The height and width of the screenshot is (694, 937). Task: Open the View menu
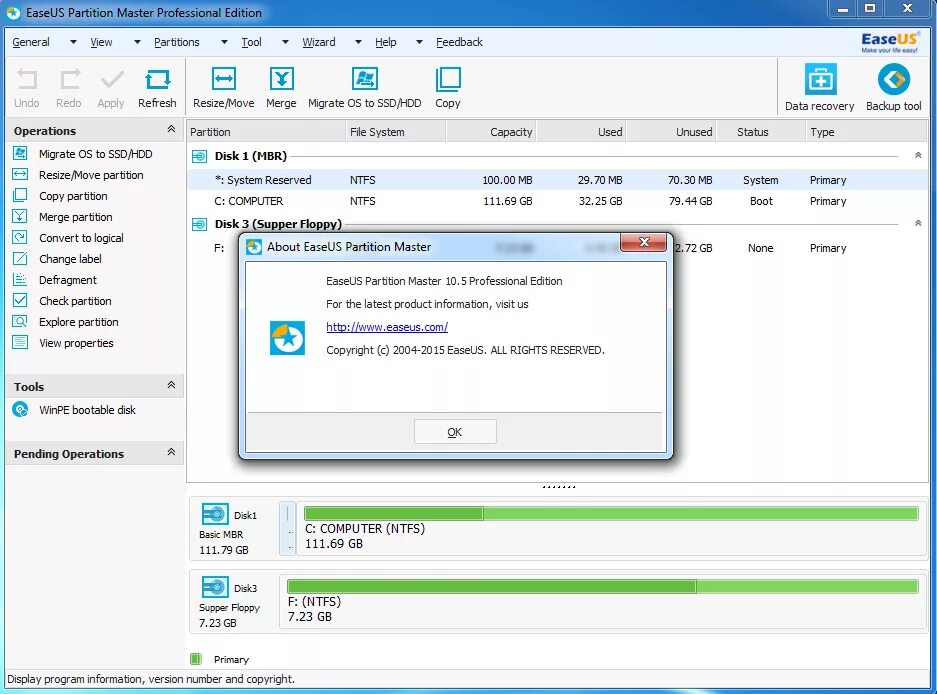coord(101,42)
